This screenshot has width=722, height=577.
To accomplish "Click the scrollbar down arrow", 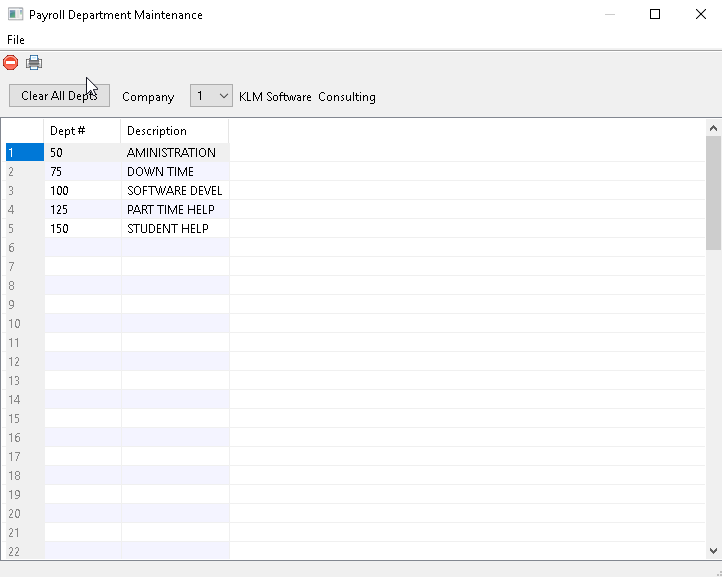I will tap(713, 551).
